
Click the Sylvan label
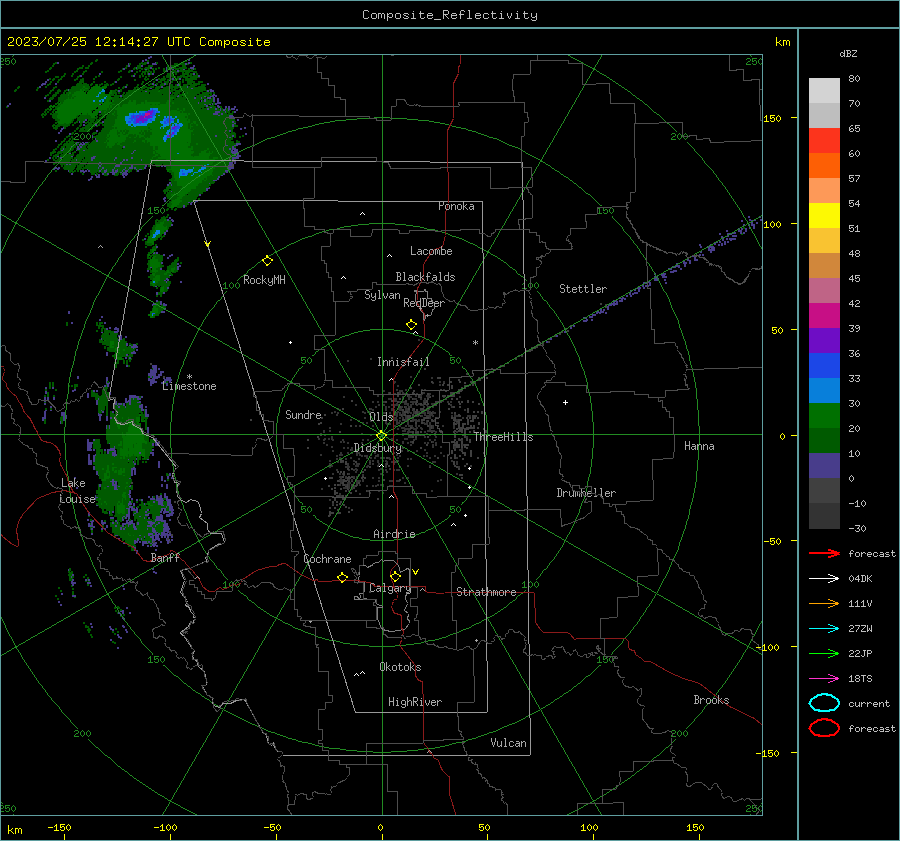point(382,295)
